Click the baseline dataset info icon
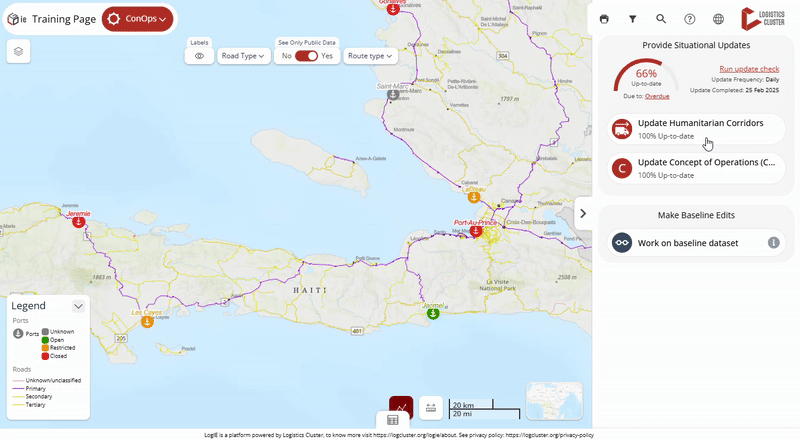Viewport: 800px width, 440px height. (x=774, y=243)
